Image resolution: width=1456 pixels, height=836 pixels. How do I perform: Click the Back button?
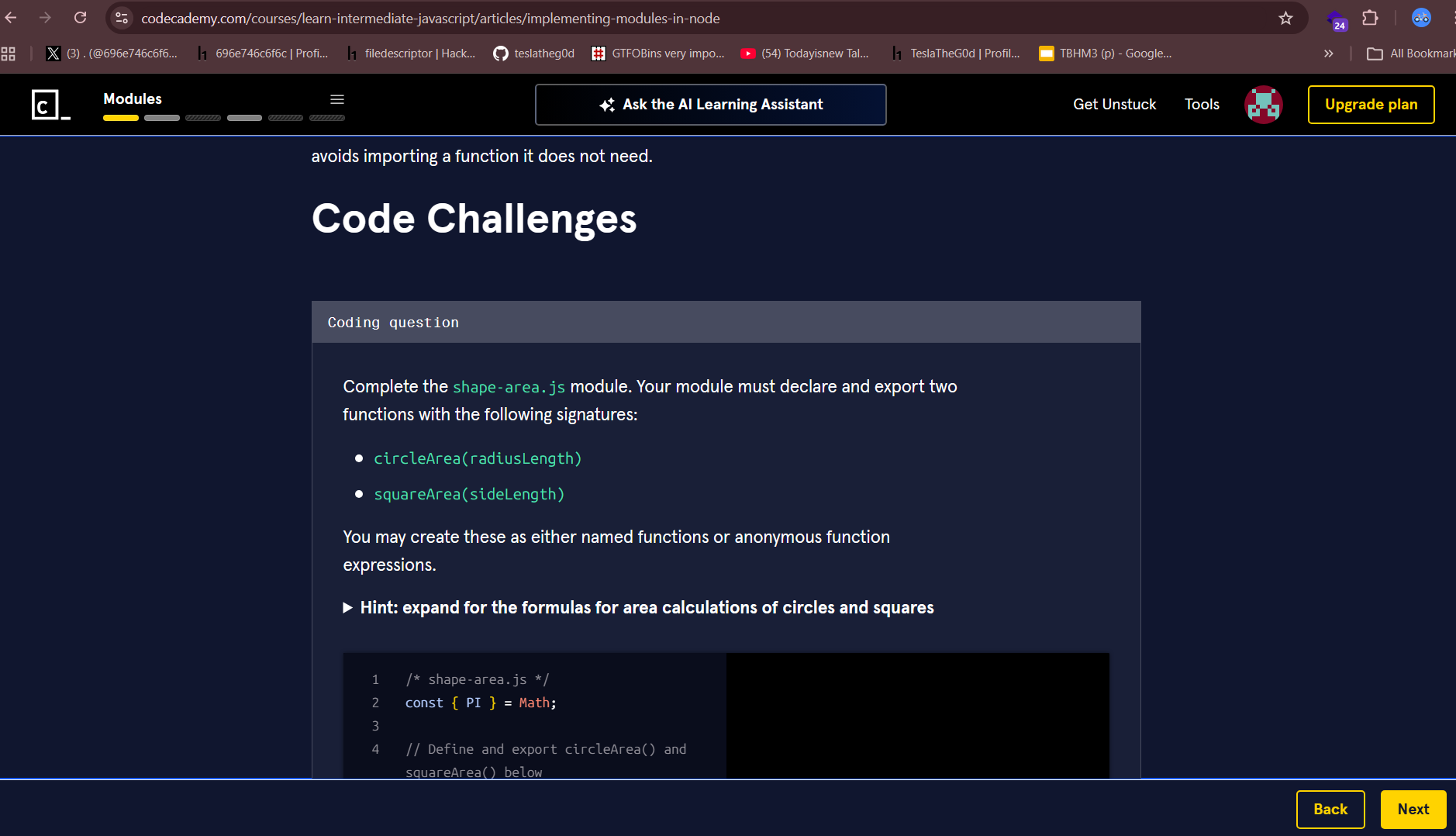pyautogui.click(x=1330, y=809)
